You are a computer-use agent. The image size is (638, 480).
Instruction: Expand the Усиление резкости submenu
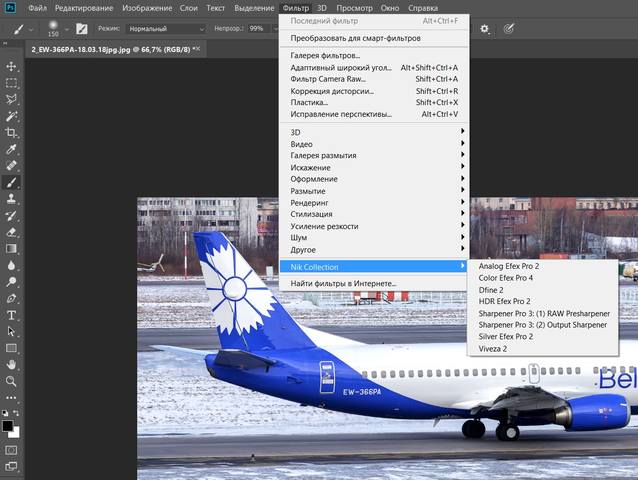point(374,226)
